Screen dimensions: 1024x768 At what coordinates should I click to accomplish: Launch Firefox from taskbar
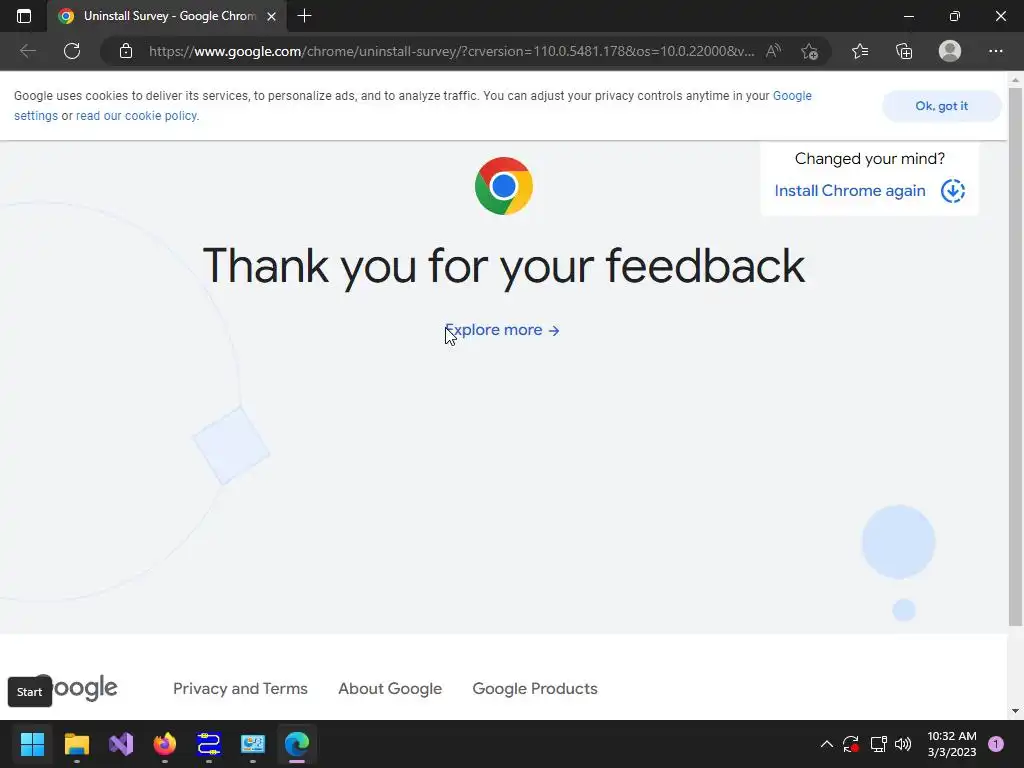tap(165, 744)
